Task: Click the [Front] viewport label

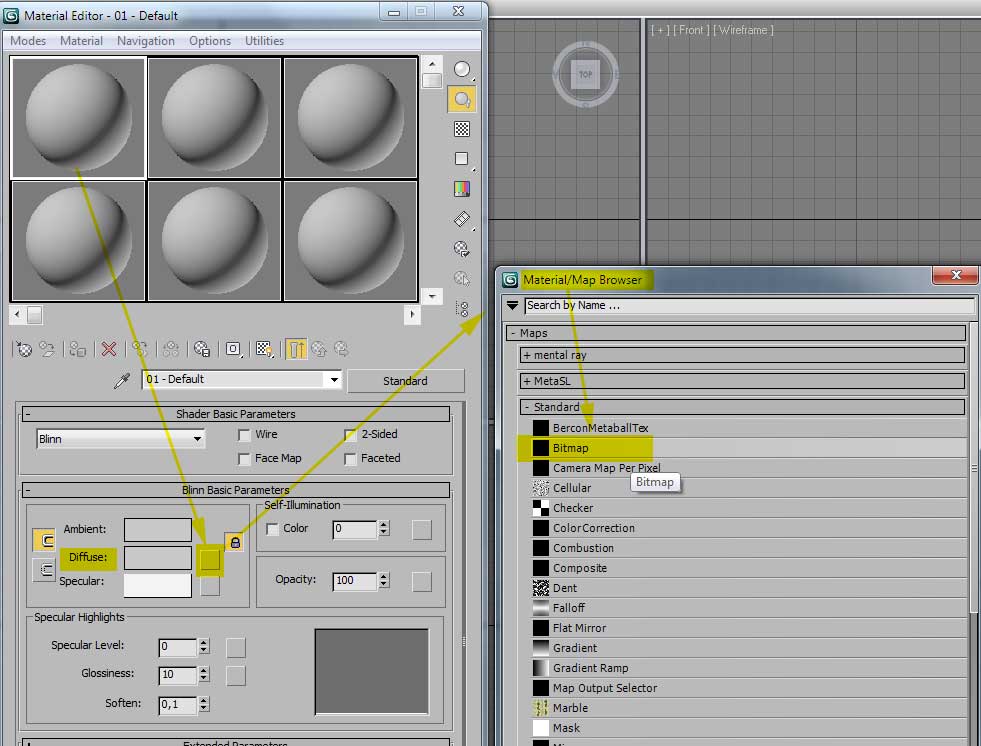Action: (x=691, y=30)
